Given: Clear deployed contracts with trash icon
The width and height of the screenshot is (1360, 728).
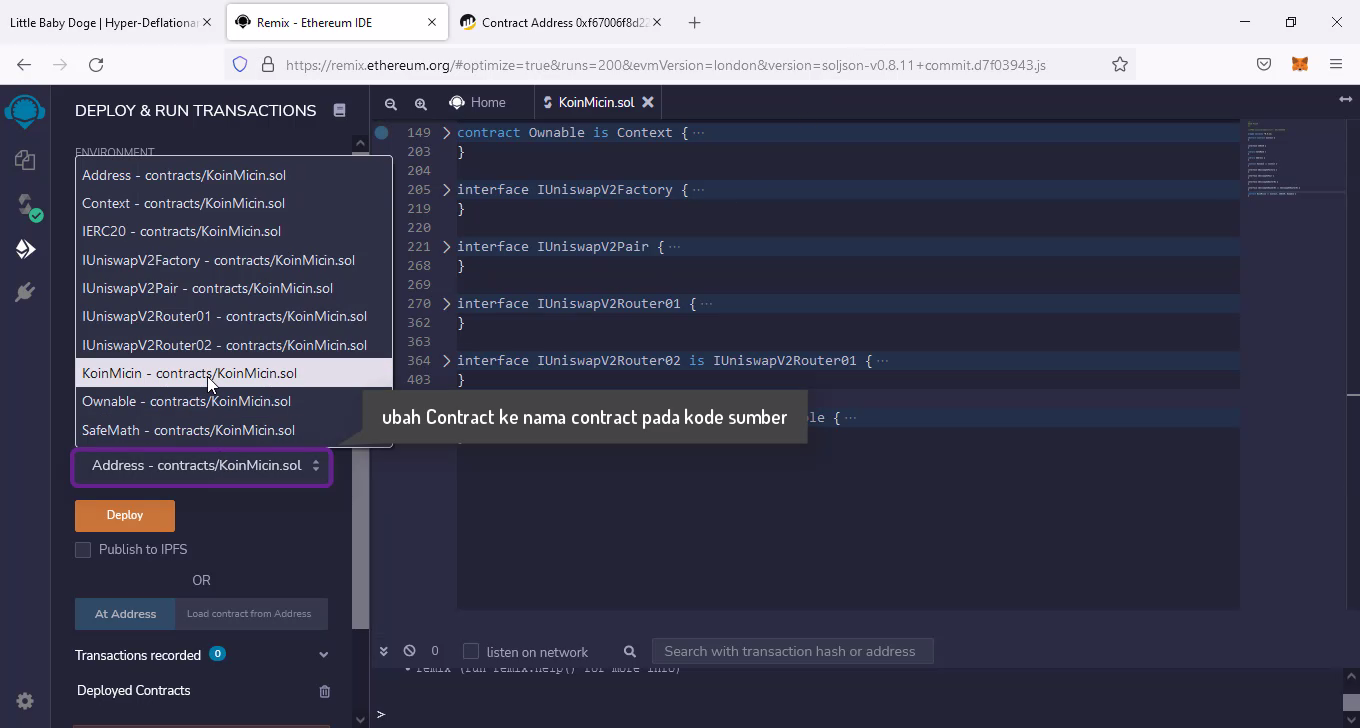Looking at the screenshot, I should tap(324, 691).
